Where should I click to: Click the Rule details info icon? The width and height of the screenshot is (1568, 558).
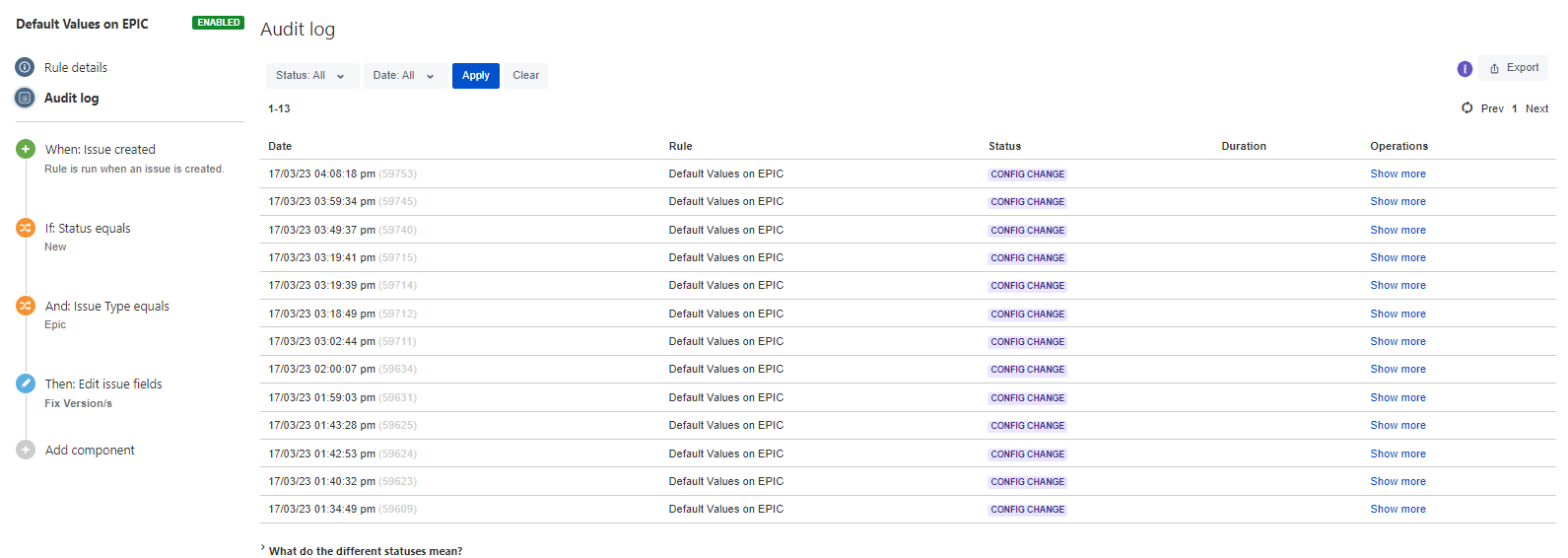click(25, 67)
